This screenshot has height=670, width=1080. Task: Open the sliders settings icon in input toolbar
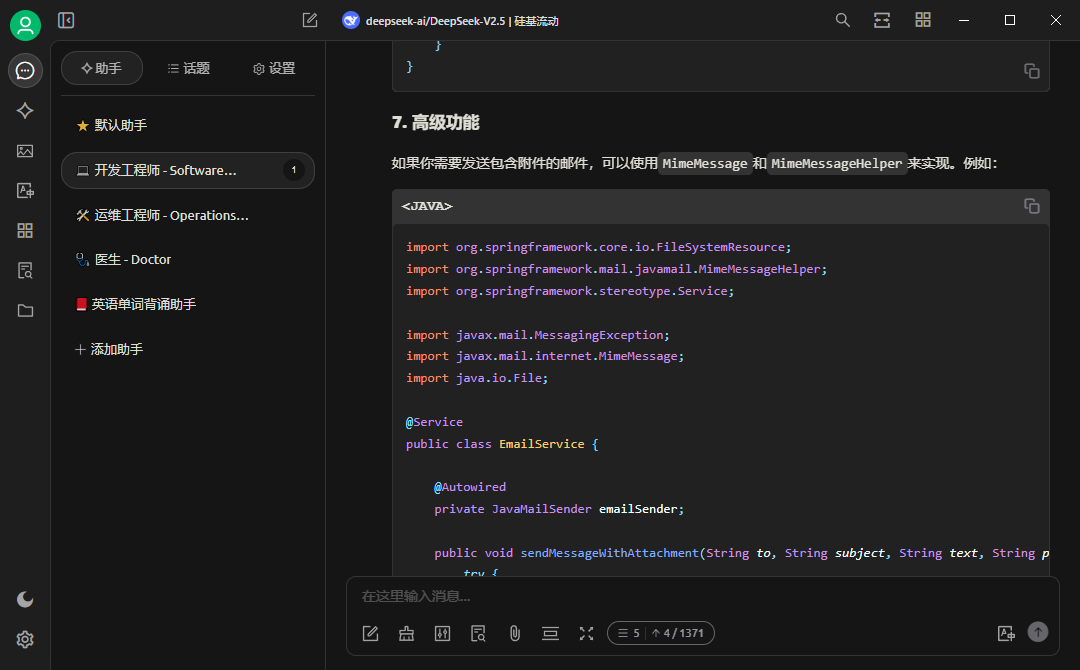442,633
